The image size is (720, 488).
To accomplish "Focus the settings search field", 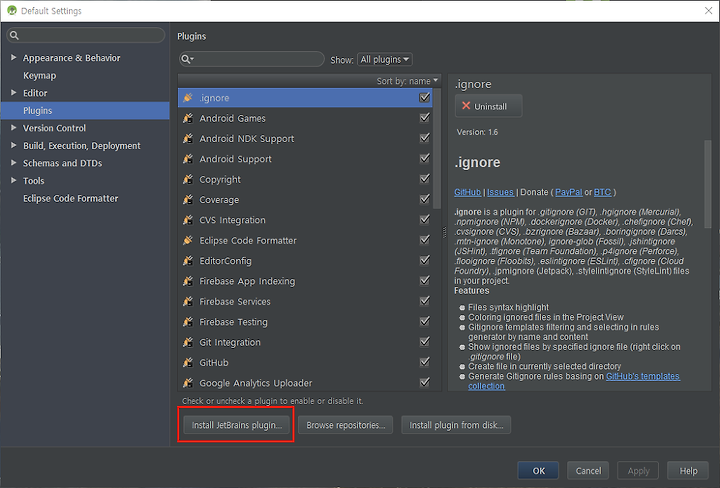I will (x=86, y=35).
